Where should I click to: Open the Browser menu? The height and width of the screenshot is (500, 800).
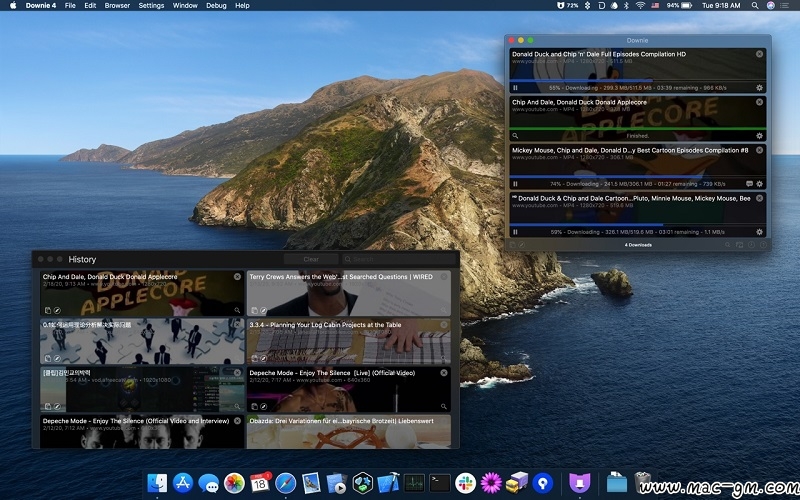coord(117,6)
